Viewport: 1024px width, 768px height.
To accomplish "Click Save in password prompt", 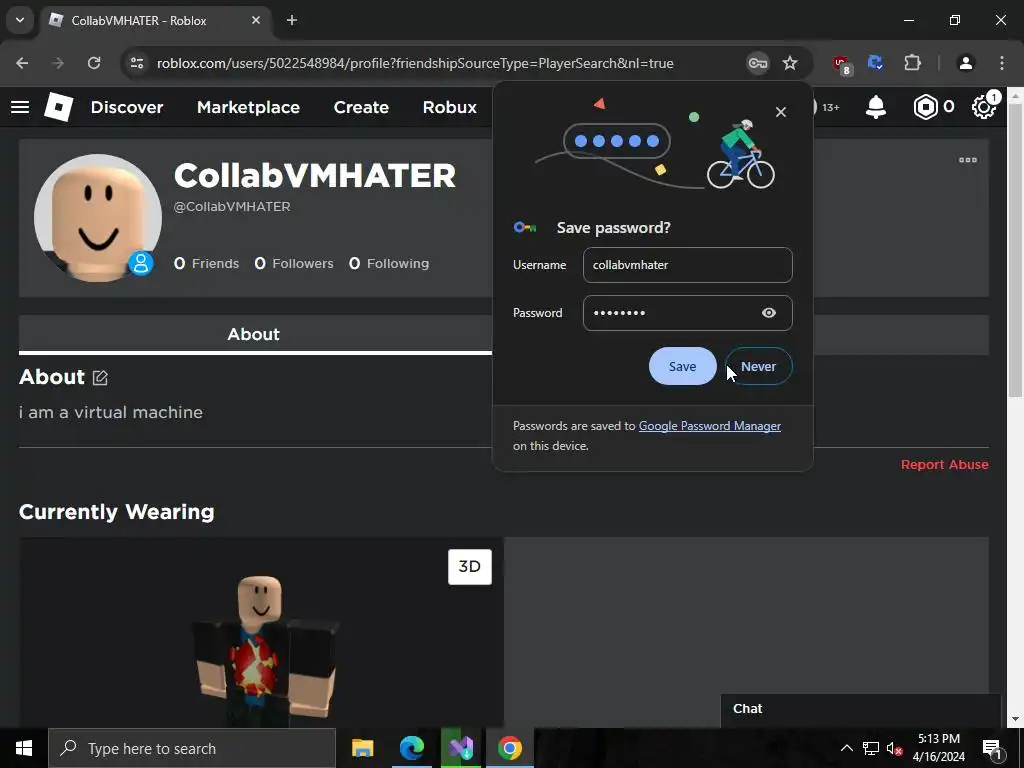I will 682,366.
